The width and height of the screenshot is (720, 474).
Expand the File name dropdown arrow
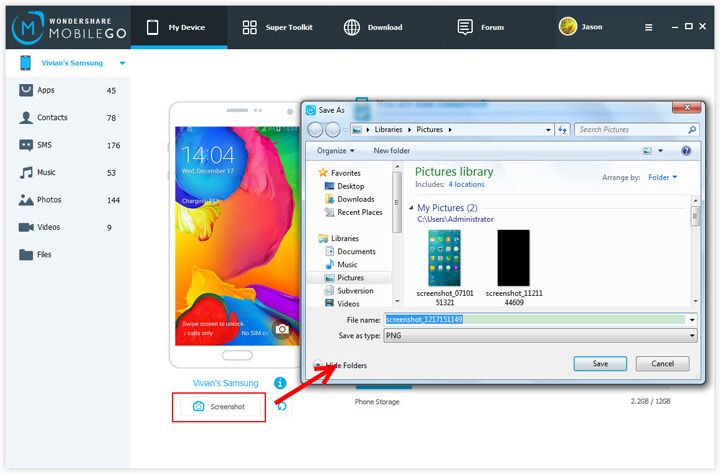click(692, 320)
